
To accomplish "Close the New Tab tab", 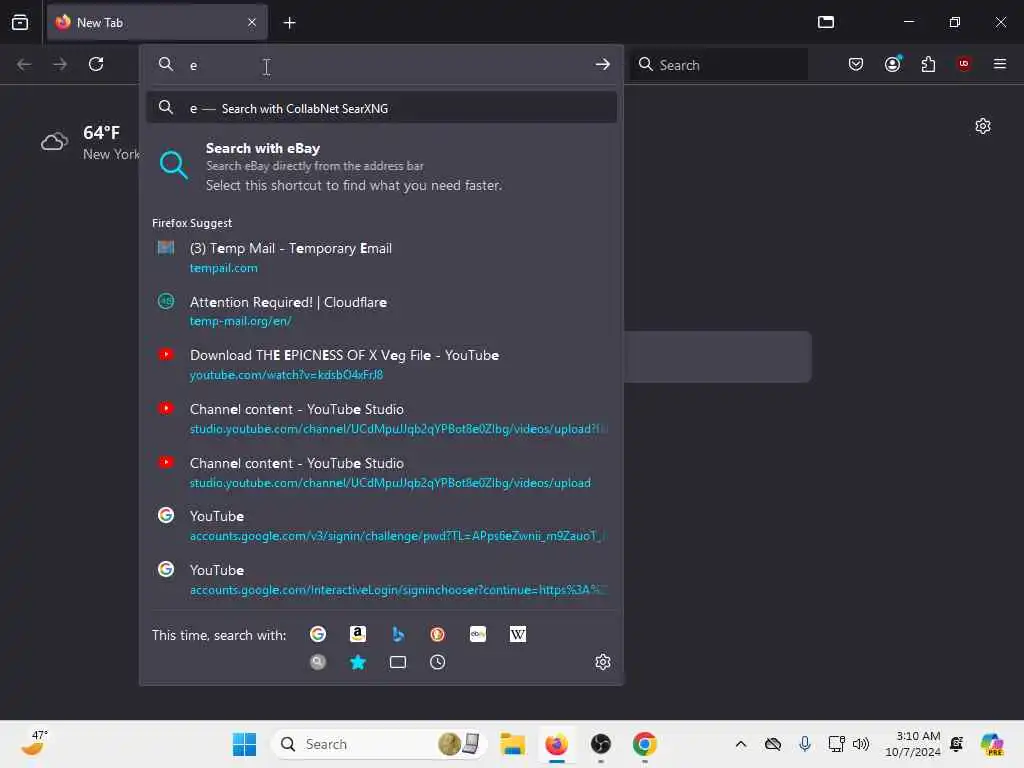I will [251, 22].
